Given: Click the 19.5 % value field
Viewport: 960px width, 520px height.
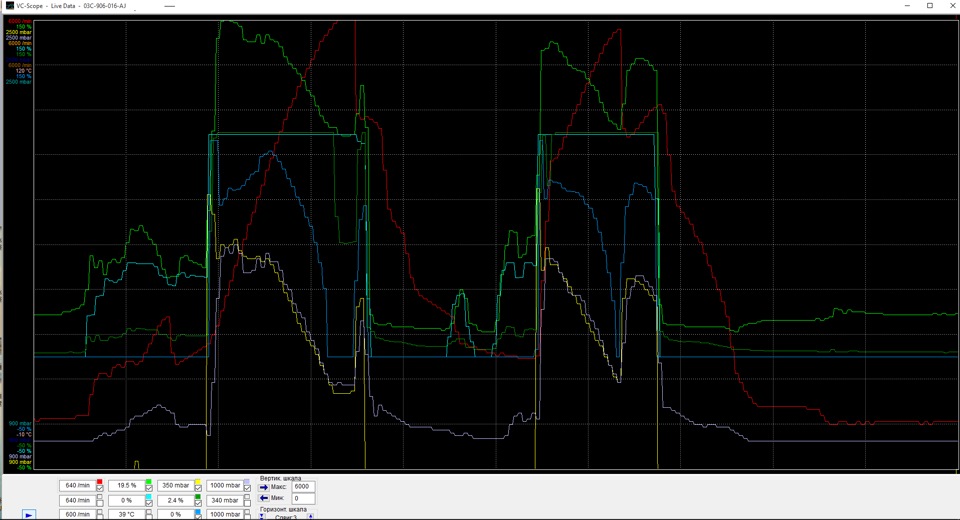Looking at the screenshot, I should click(127, 486).
